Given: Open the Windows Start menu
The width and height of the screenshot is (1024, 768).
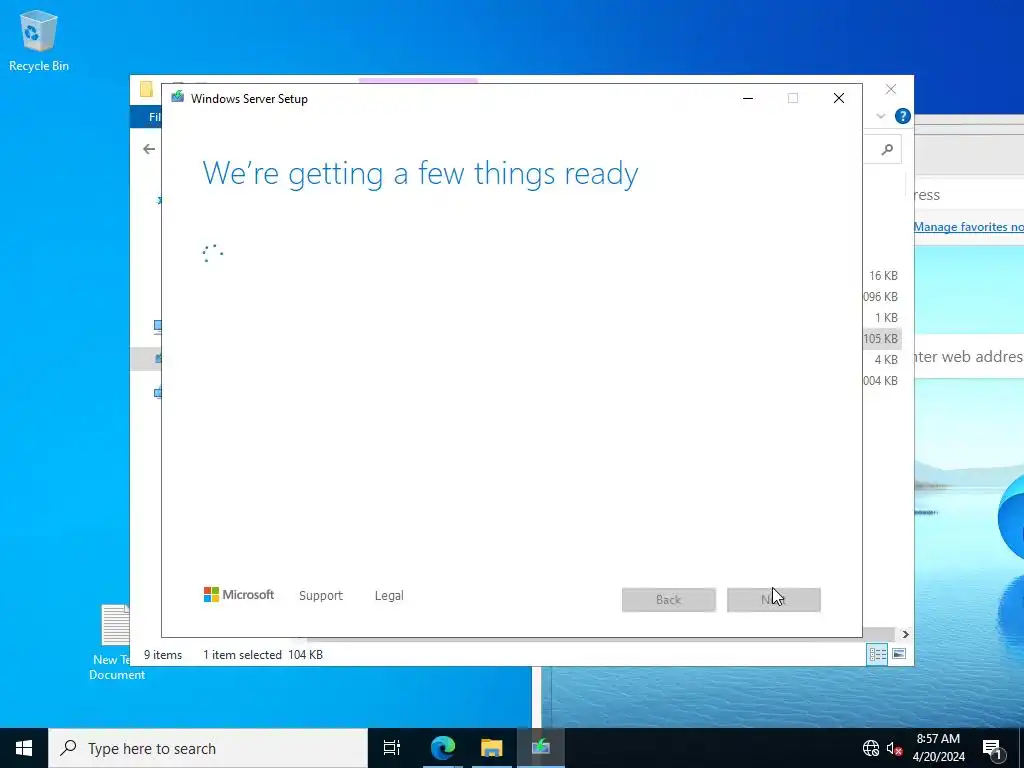Looking at the screenshot, I should tap(24, 748).
